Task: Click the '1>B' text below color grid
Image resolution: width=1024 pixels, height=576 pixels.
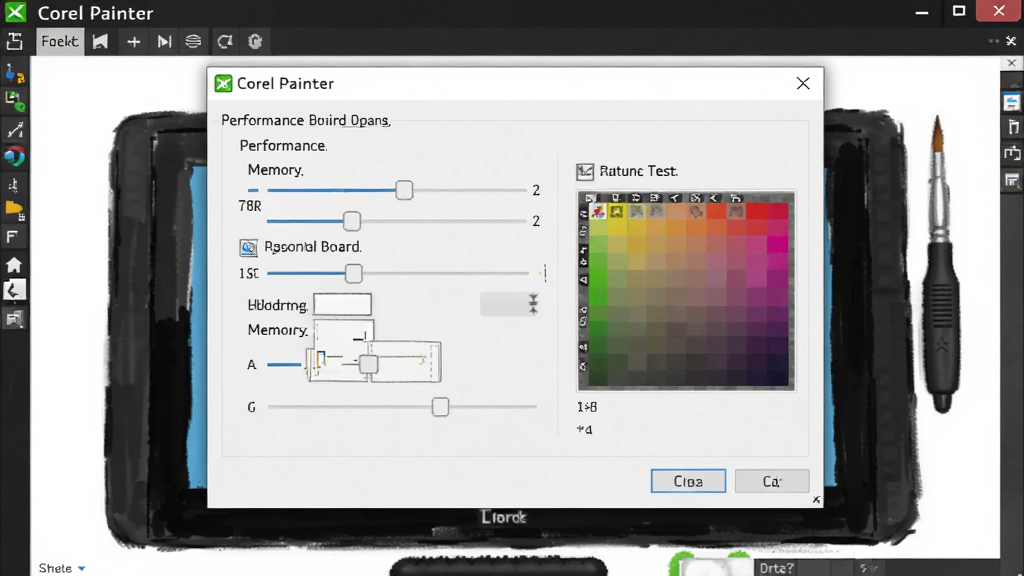Action: point(587,407)
